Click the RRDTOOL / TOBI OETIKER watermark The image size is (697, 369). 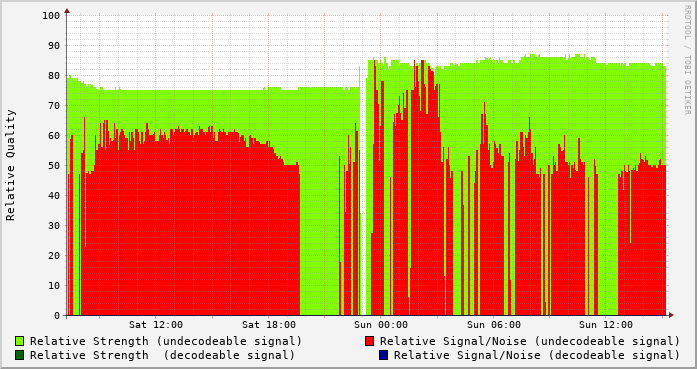[x=687, y=60]
